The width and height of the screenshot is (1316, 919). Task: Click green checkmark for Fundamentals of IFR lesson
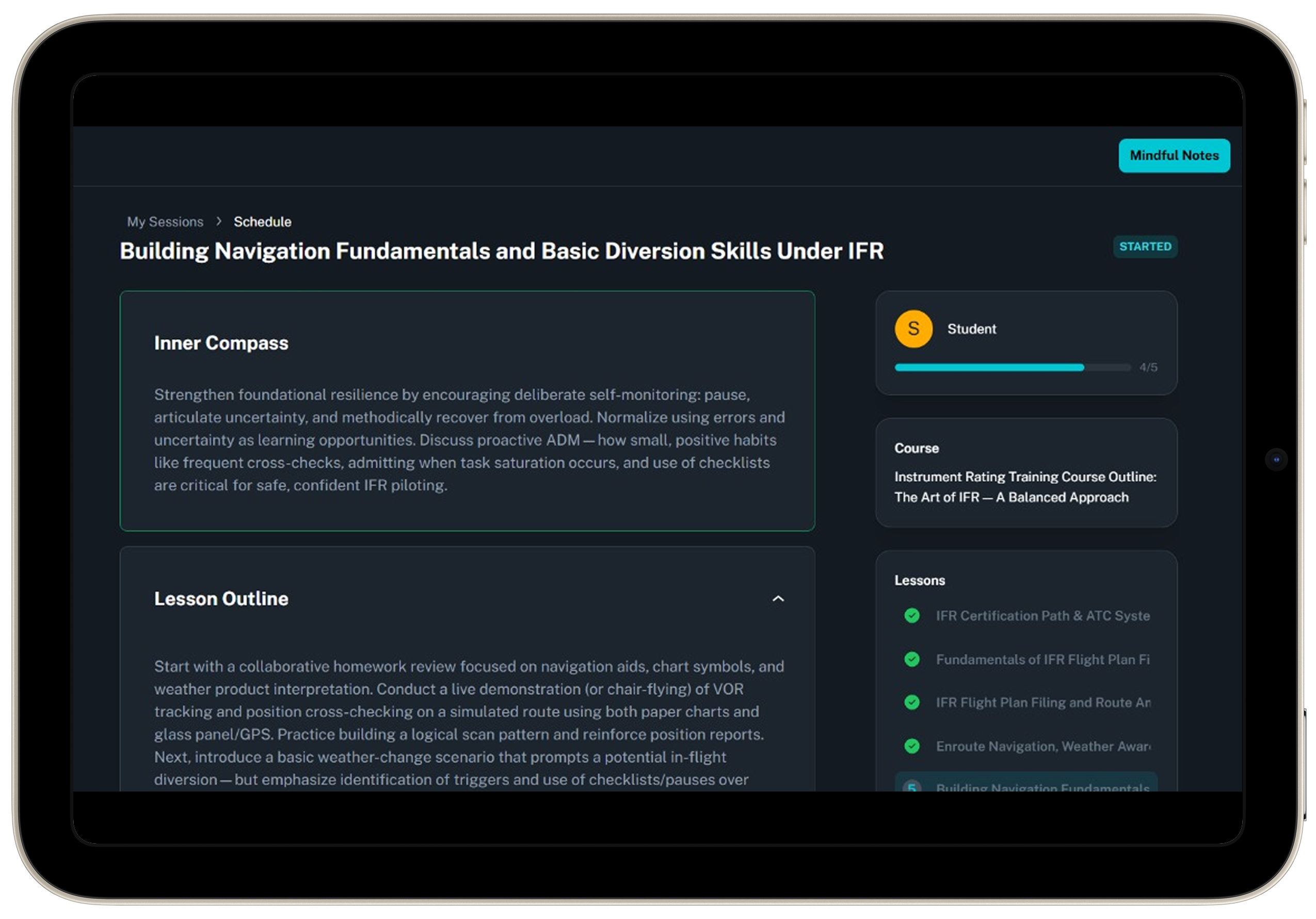[911, 659]
